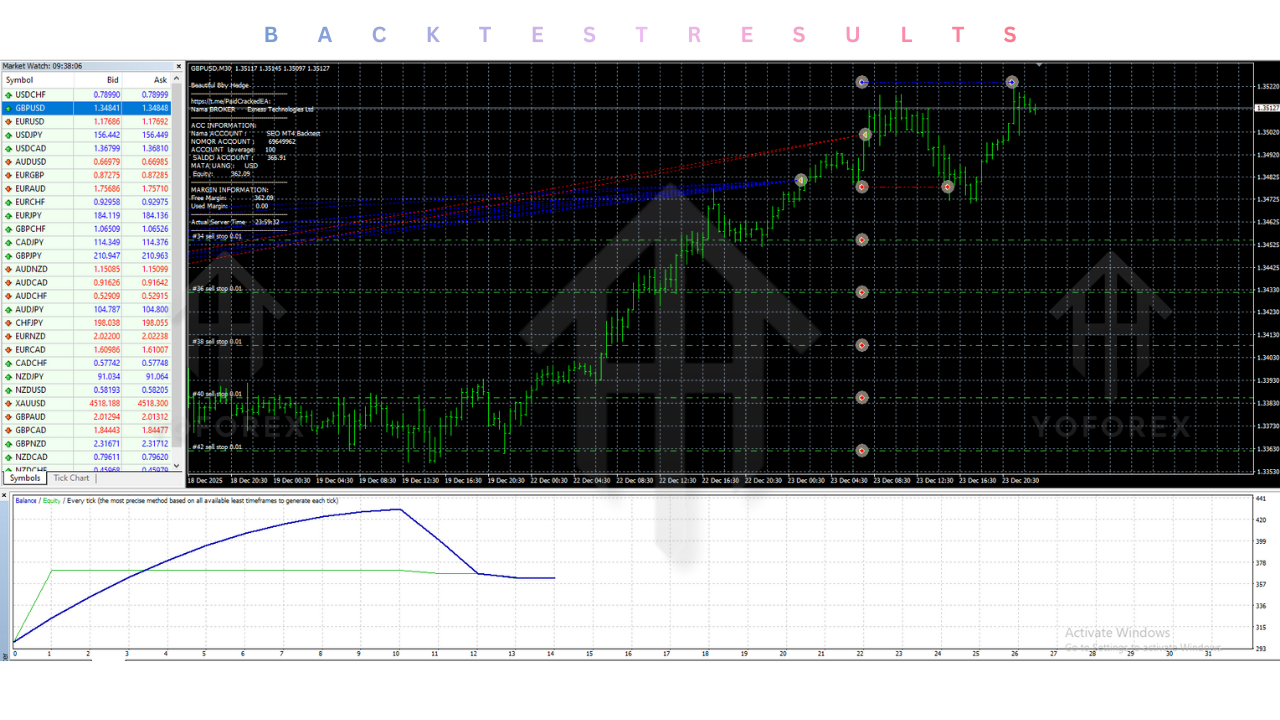Click the trend arrow icon next to GBPJPY
Viewport: 1280px width, 720px height.
[8, 255]
